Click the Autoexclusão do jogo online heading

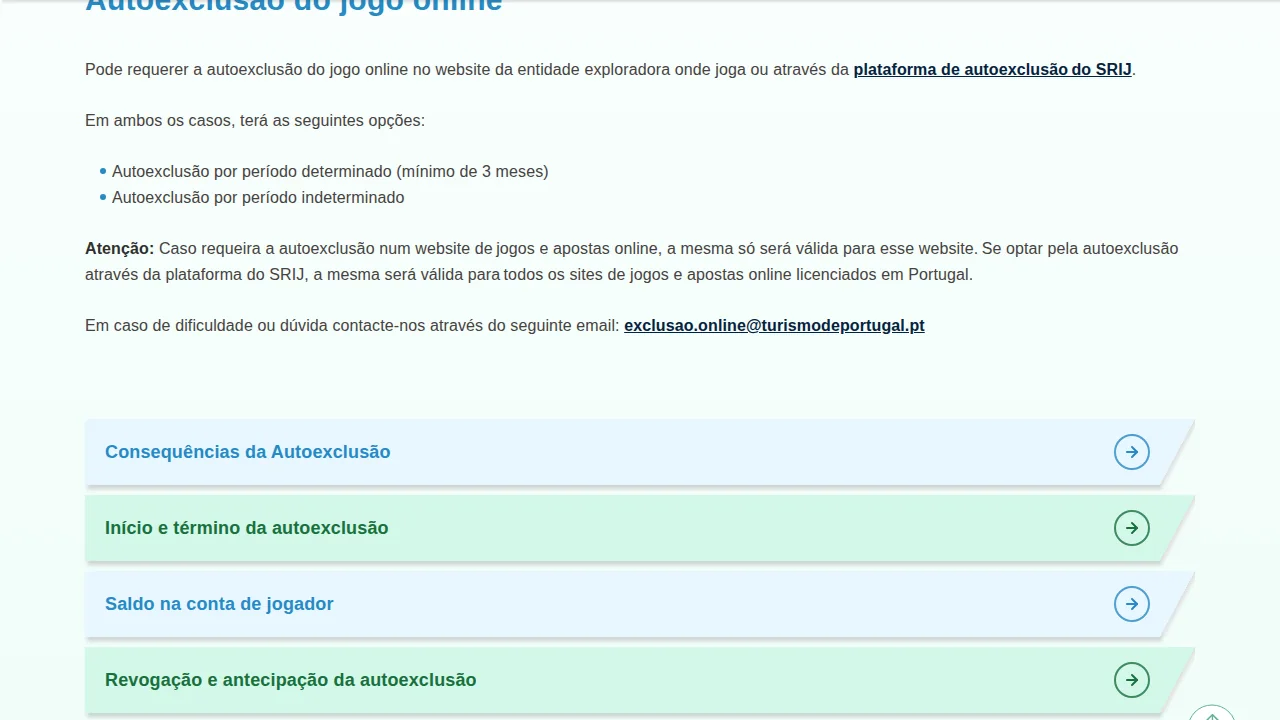[x=293, y=6]
